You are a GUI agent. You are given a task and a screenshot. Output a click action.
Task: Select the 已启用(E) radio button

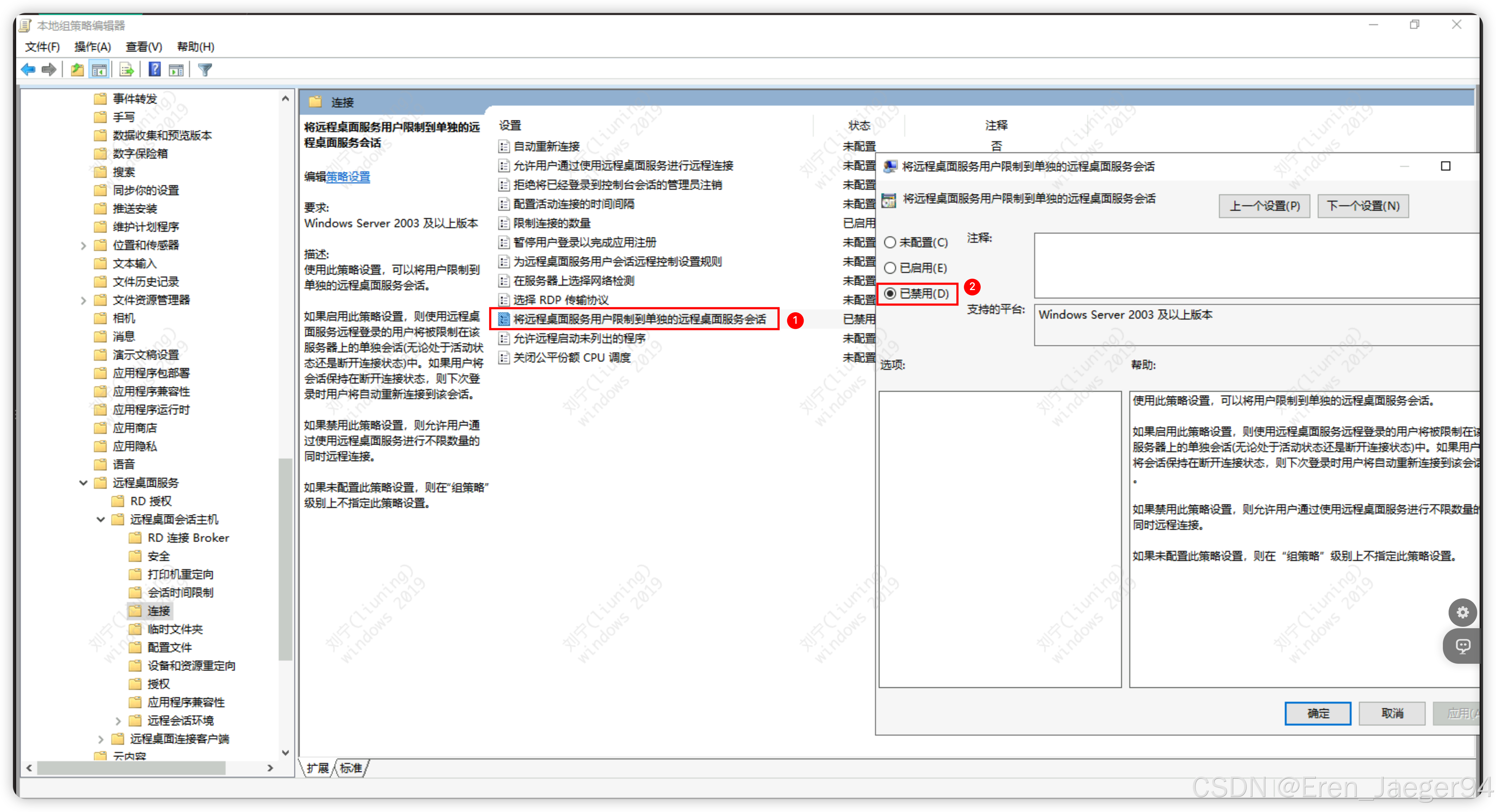pos(890,268)
